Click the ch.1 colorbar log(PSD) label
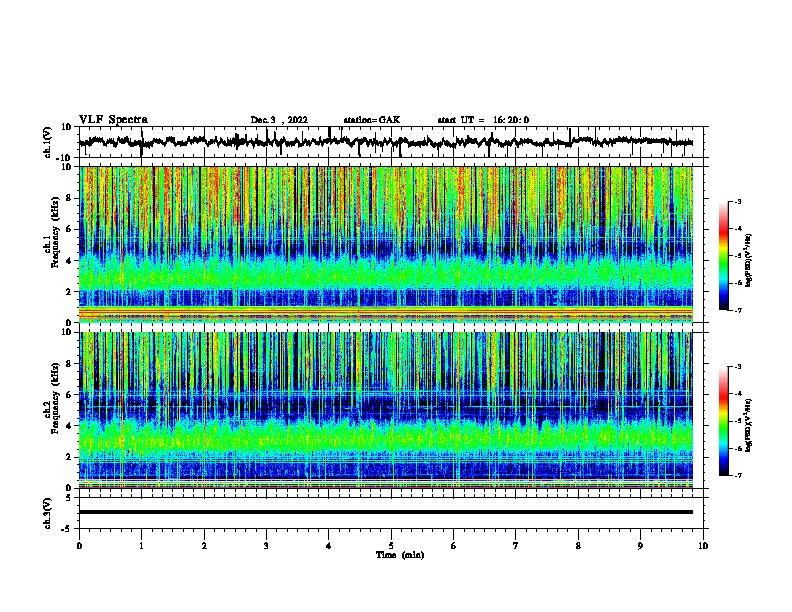This screenshot has width=792, height=612. [749, 260]
